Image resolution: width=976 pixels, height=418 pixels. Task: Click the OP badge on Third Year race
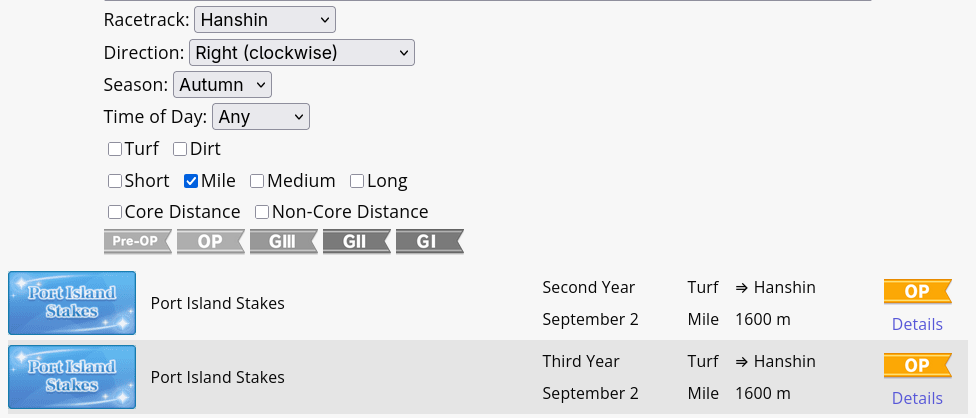coord(917,365)
